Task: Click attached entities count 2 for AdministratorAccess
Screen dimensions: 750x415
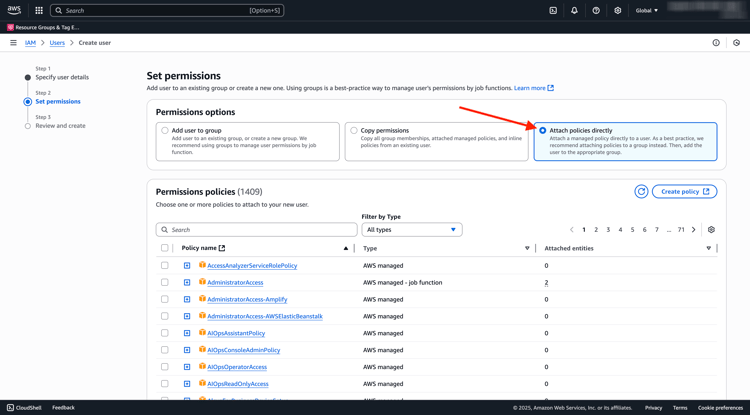Action: (546, 283)
